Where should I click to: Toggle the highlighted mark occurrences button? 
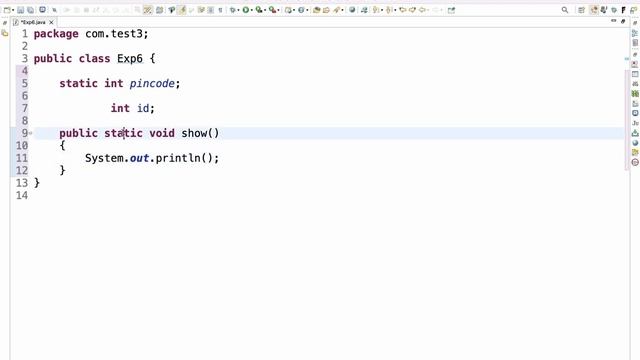[x=182, y=10]
